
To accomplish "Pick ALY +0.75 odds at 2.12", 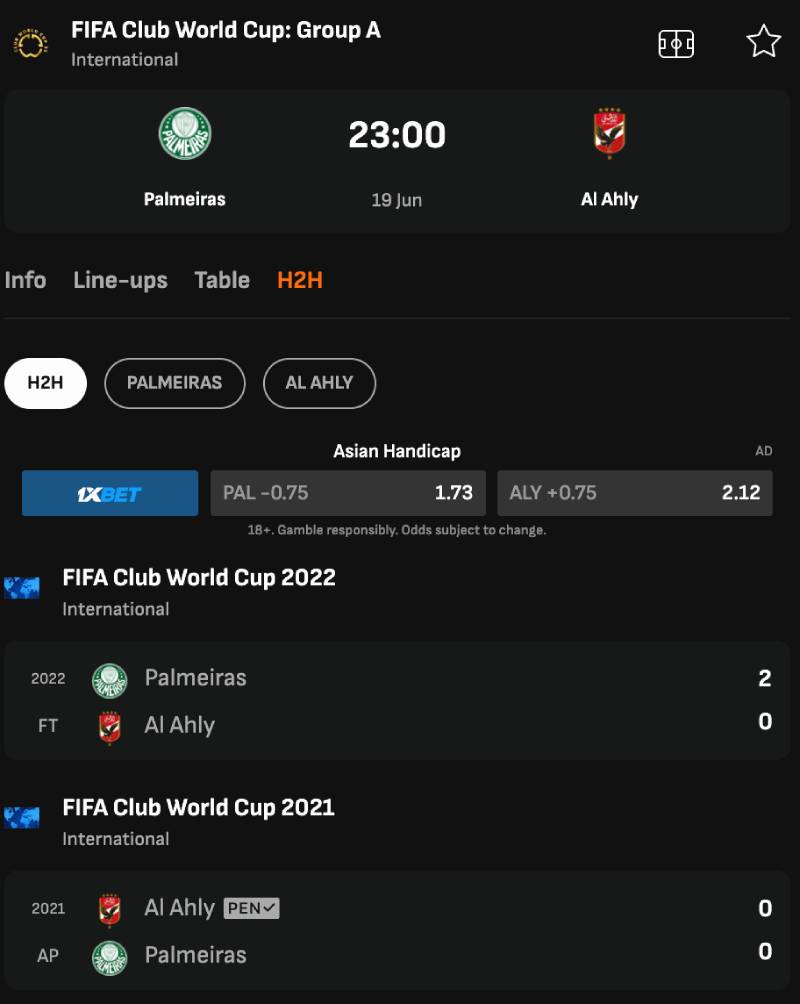I will 634,493.
